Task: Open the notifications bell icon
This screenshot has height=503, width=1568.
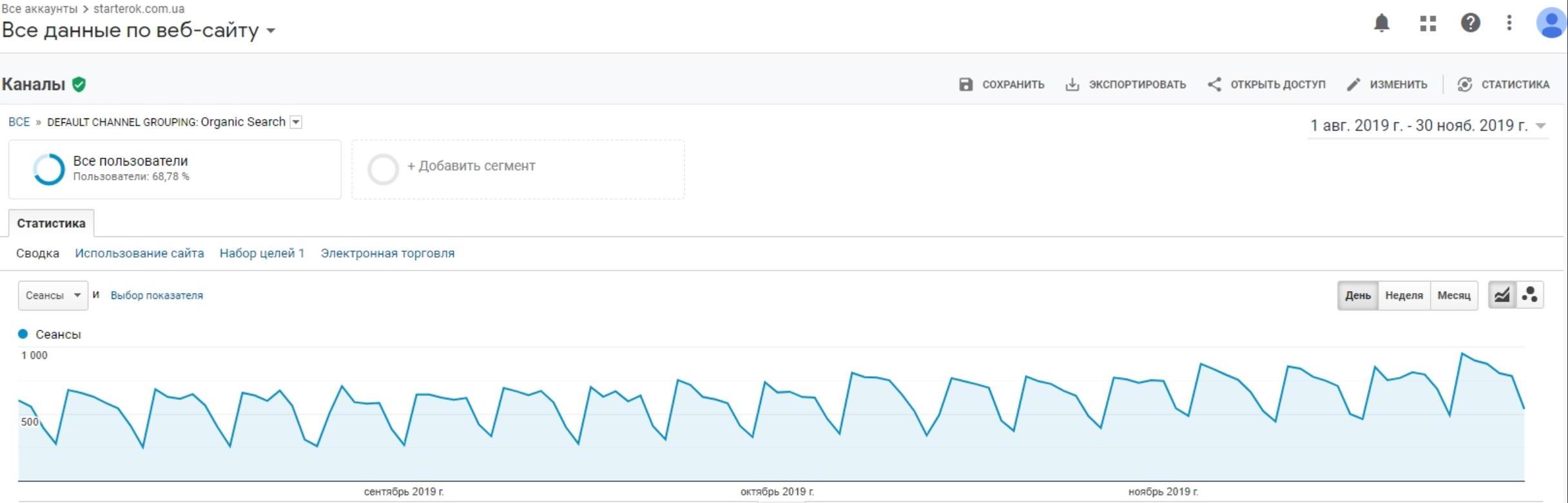Action: pyautogui.click(x=1381, y=23)
